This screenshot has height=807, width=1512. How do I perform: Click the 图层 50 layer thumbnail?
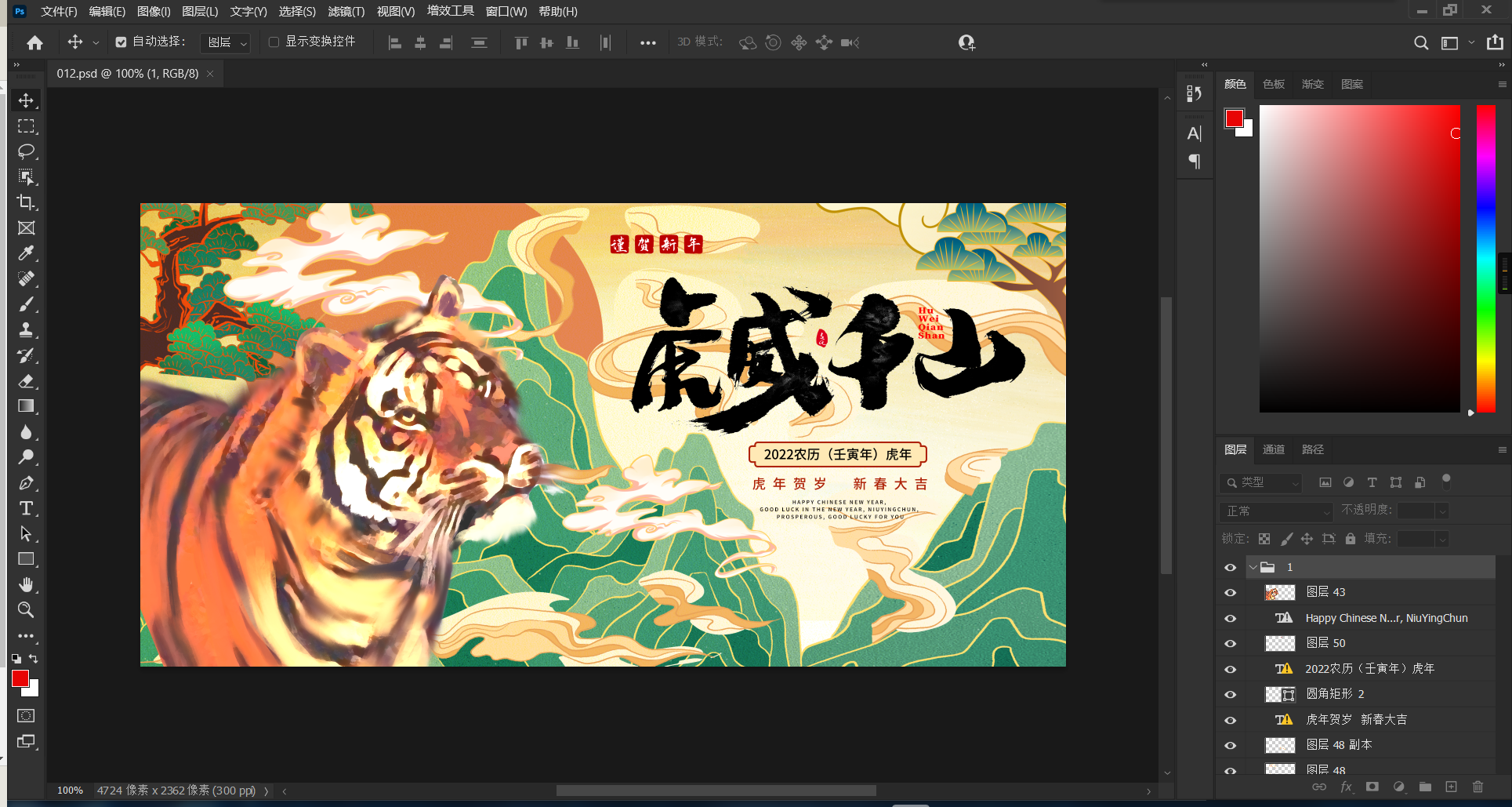coord(1280,643)
